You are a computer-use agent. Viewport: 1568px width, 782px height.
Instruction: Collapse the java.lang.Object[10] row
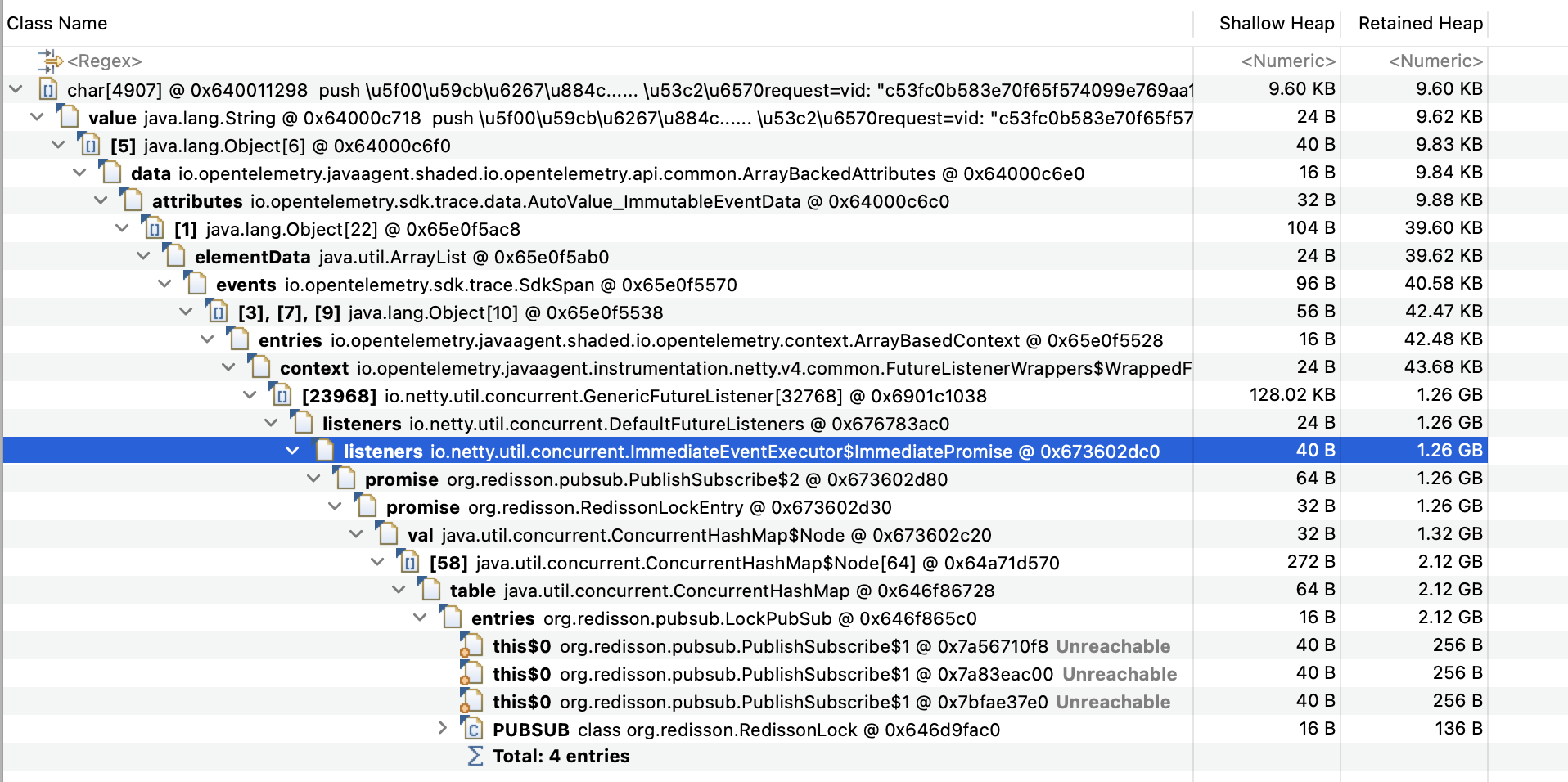click(x=186, y=311)
